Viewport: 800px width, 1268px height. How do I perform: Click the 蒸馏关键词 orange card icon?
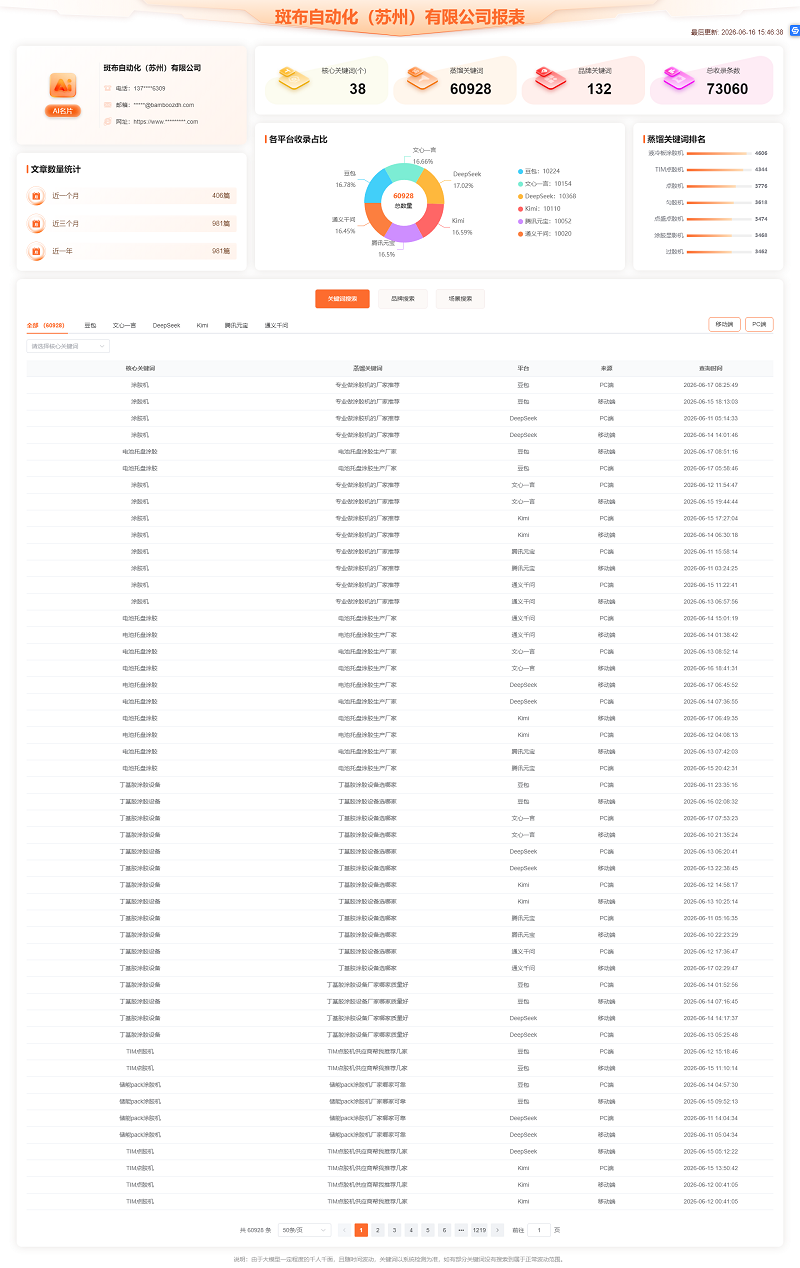coord(422,78)
